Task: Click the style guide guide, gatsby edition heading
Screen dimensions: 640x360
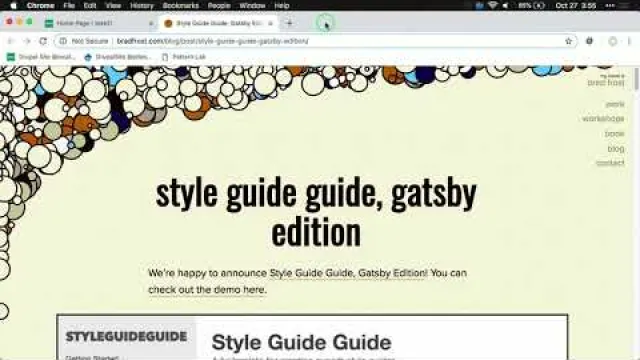Action: pos(316,213)
